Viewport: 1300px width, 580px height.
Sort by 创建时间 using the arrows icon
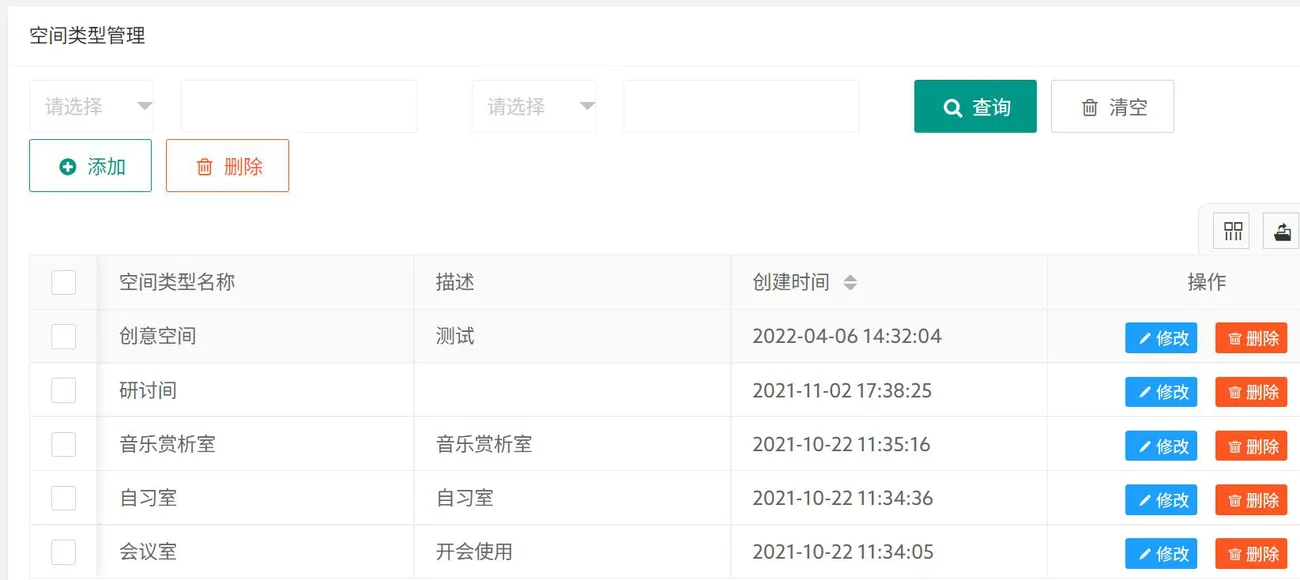(x=850, y=283)
